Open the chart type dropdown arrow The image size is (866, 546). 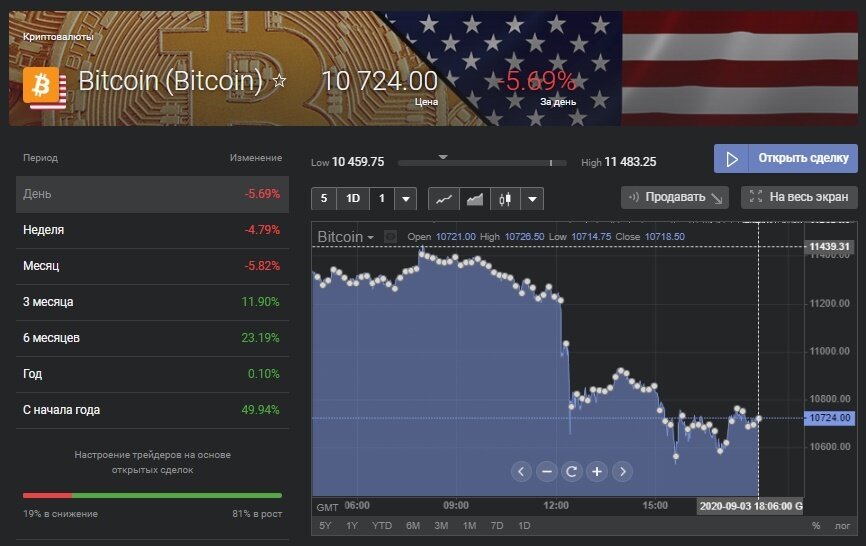coord(531,198)
